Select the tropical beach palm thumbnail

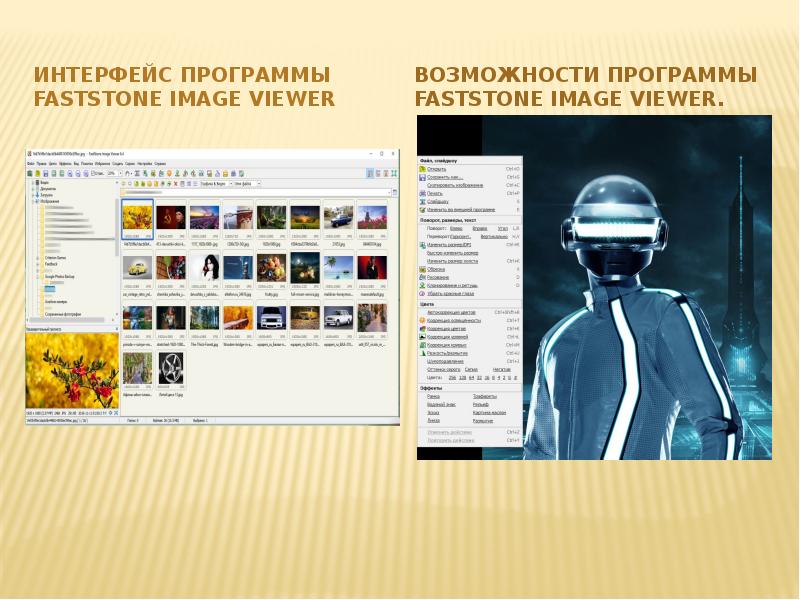click(x=338, y=268)
